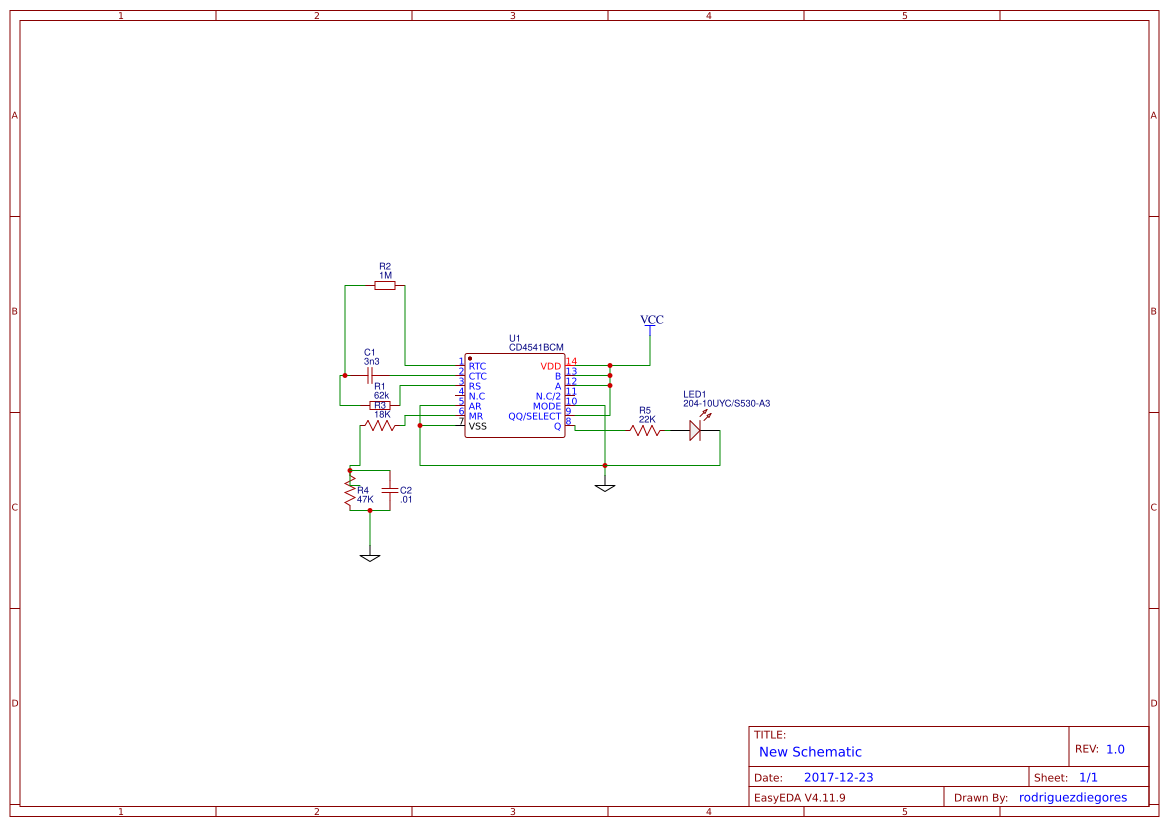Viewport: 1169px width, 827px height.
Task: Click the 'New Schematic' title field
Action: pos(810,752)
